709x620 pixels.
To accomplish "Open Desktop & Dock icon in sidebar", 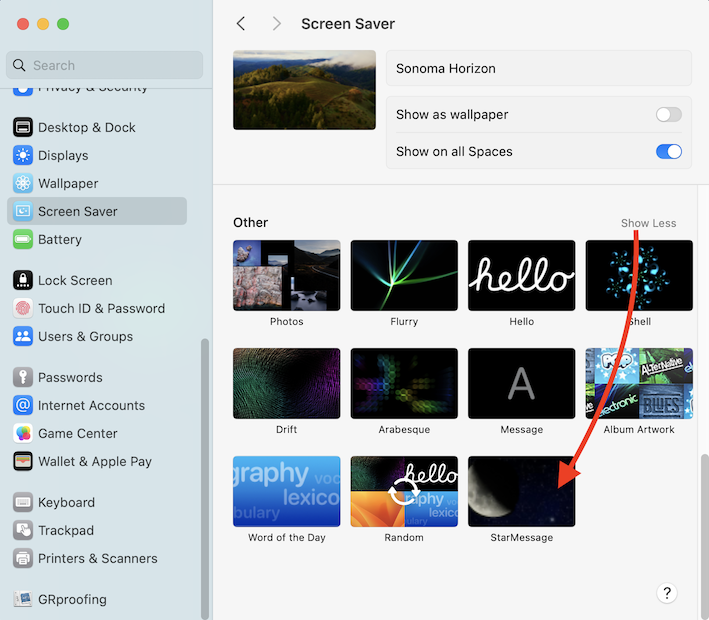I will pos(23,127).
